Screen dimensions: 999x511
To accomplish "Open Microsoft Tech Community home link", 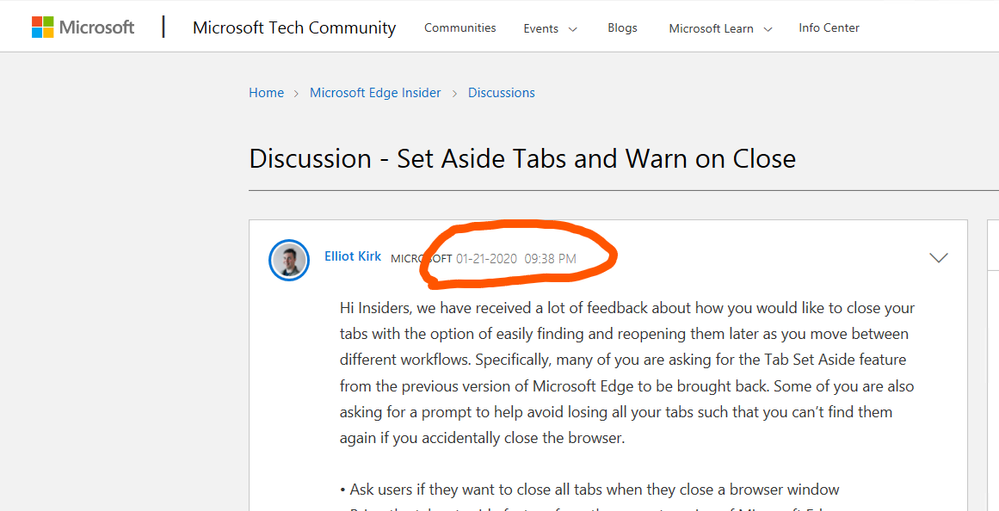I will pyautogui.click(x=294, y=28).
